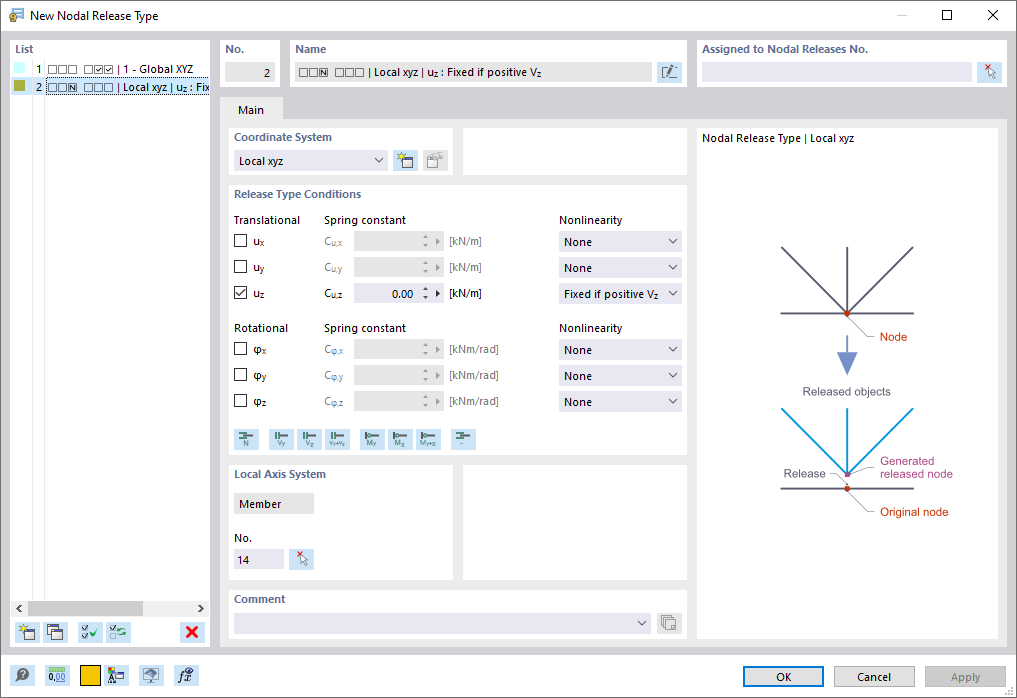Apply the My release preset icon
Screen dimensions: 1017x698
tap(372, 439)
